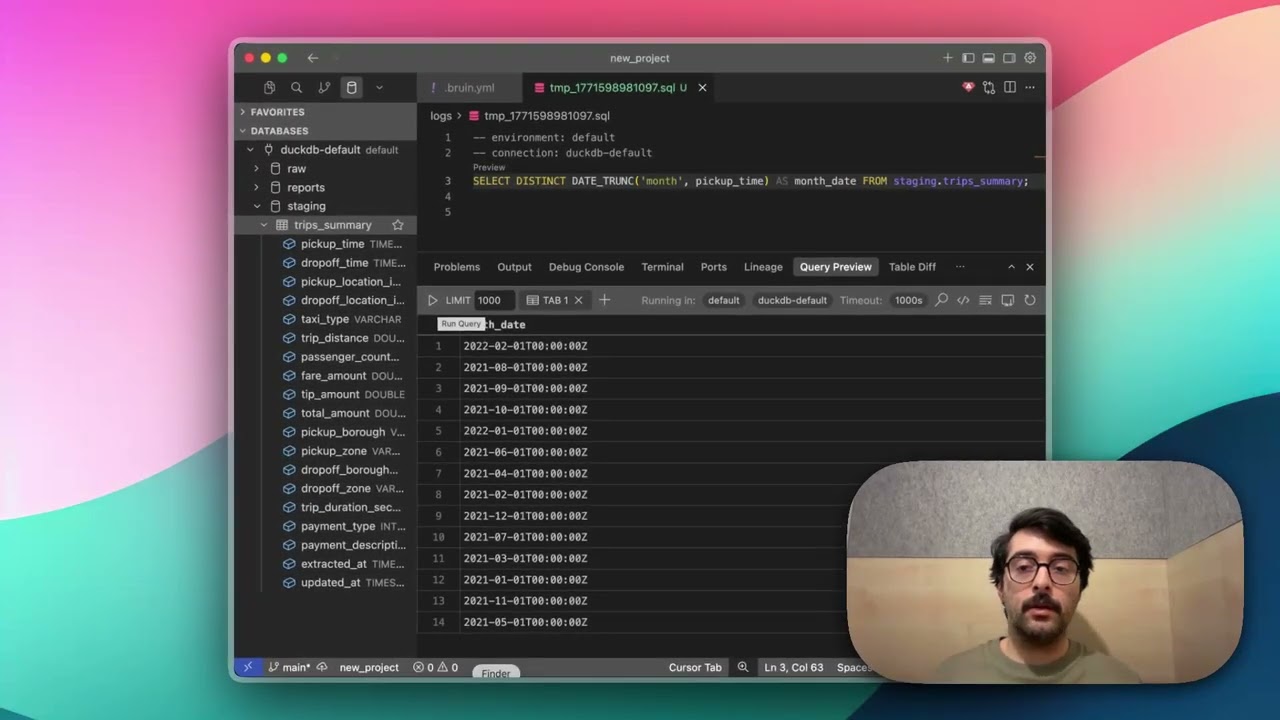The width and height of the screenshot is (1280, 720).
Task: Open the Problems panel tab
Action: 457,267
